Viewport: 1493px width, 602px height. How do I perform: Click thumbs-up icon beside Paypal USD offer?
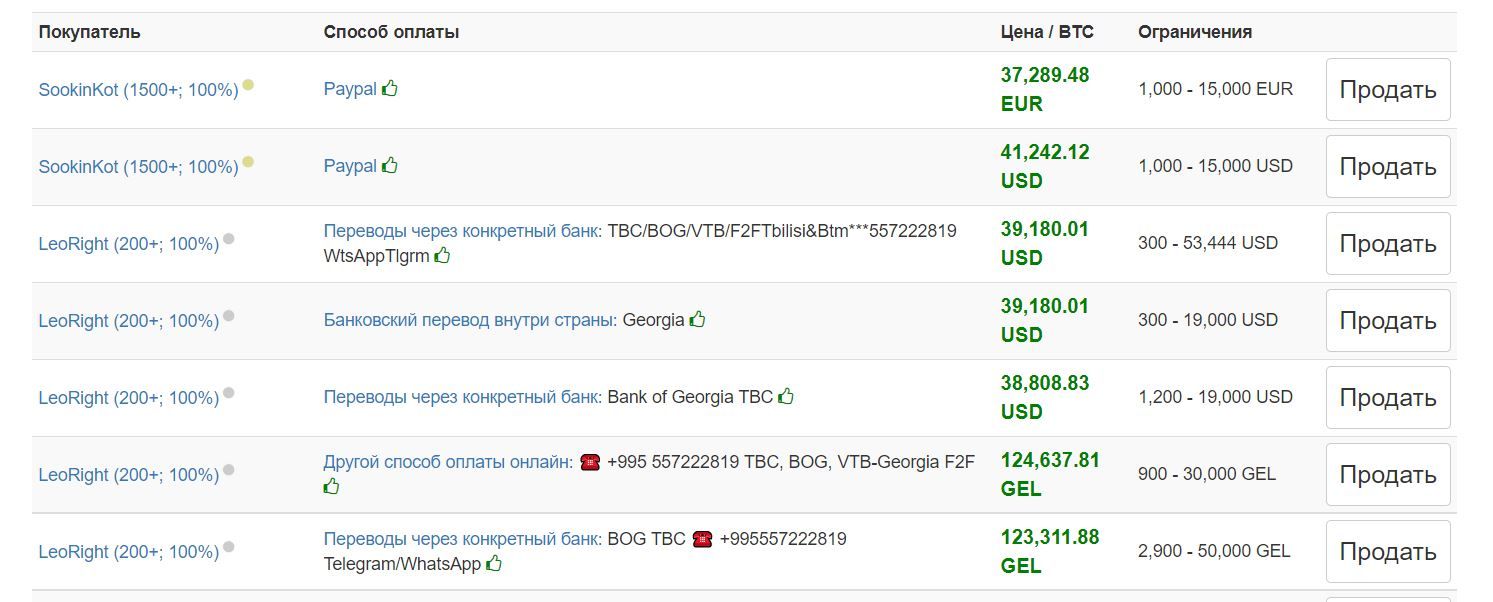390,165
